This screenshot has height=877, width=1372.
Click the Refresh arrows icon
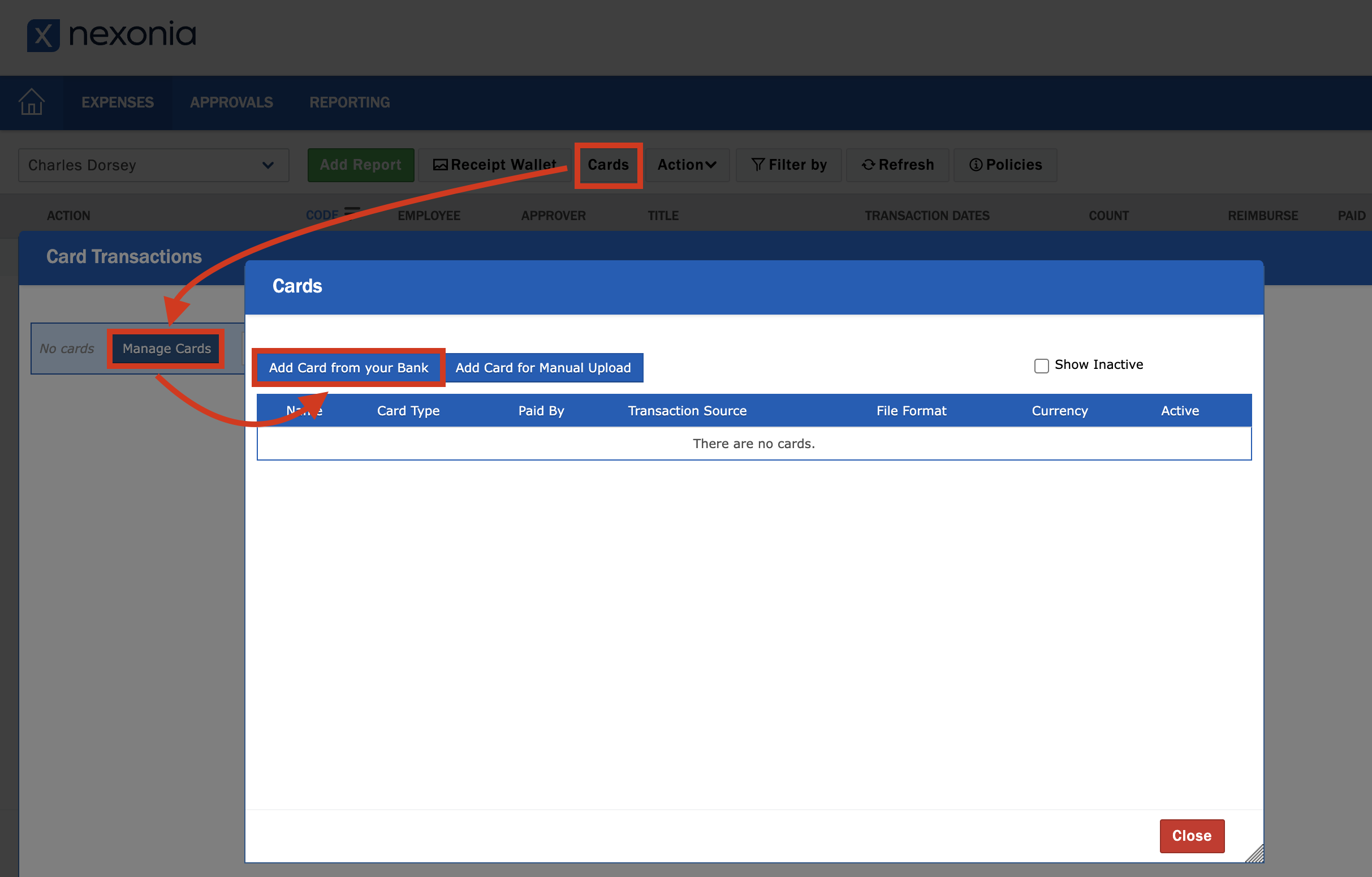pos(868,165)
